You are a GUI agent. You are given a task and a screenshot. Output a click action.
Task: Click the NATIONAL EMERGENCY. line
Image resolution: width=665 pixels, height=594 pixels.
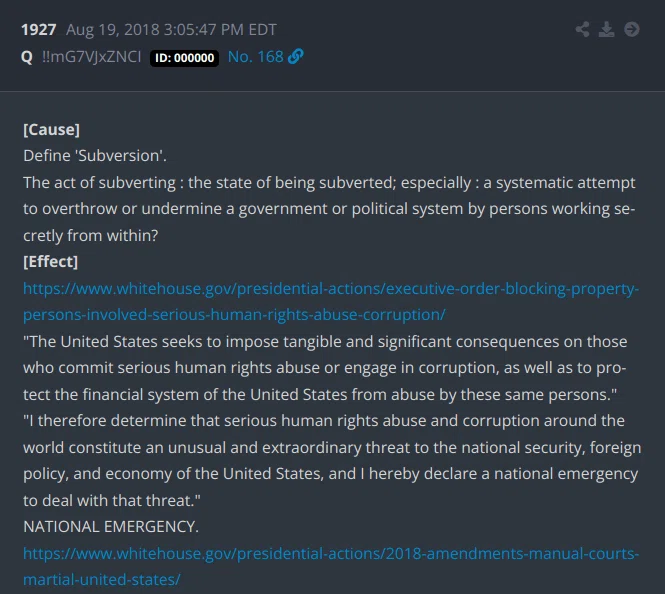point(111,527)
